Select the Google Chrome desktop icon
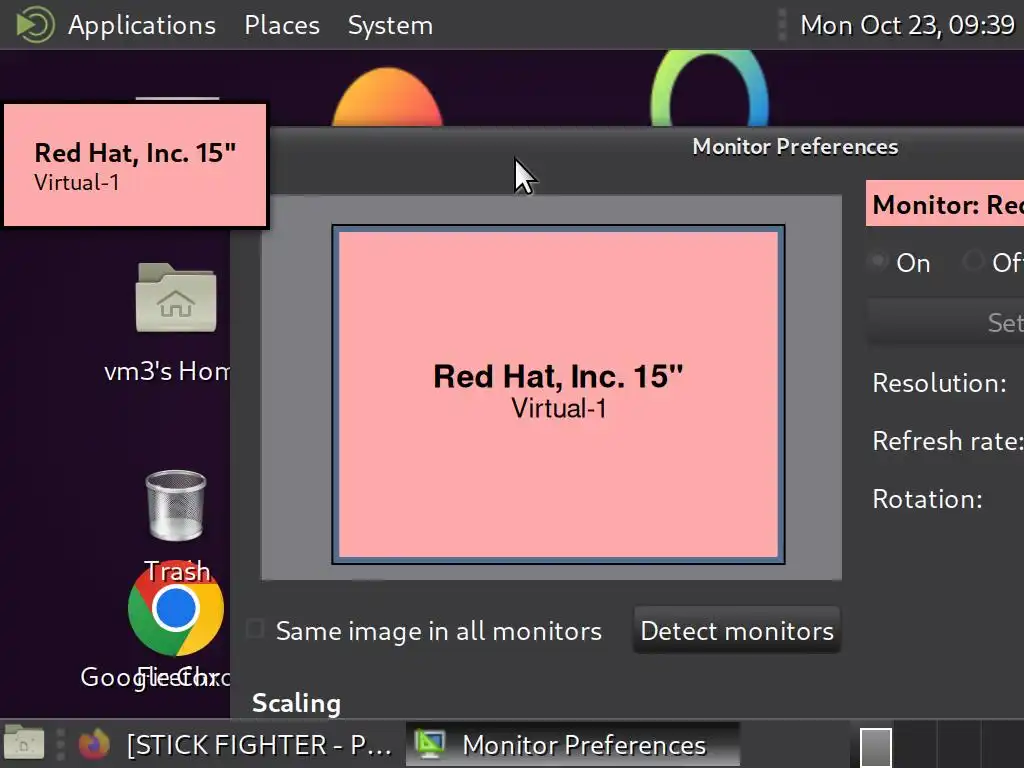Viewport: 1024px width, 768px height. 176,609
